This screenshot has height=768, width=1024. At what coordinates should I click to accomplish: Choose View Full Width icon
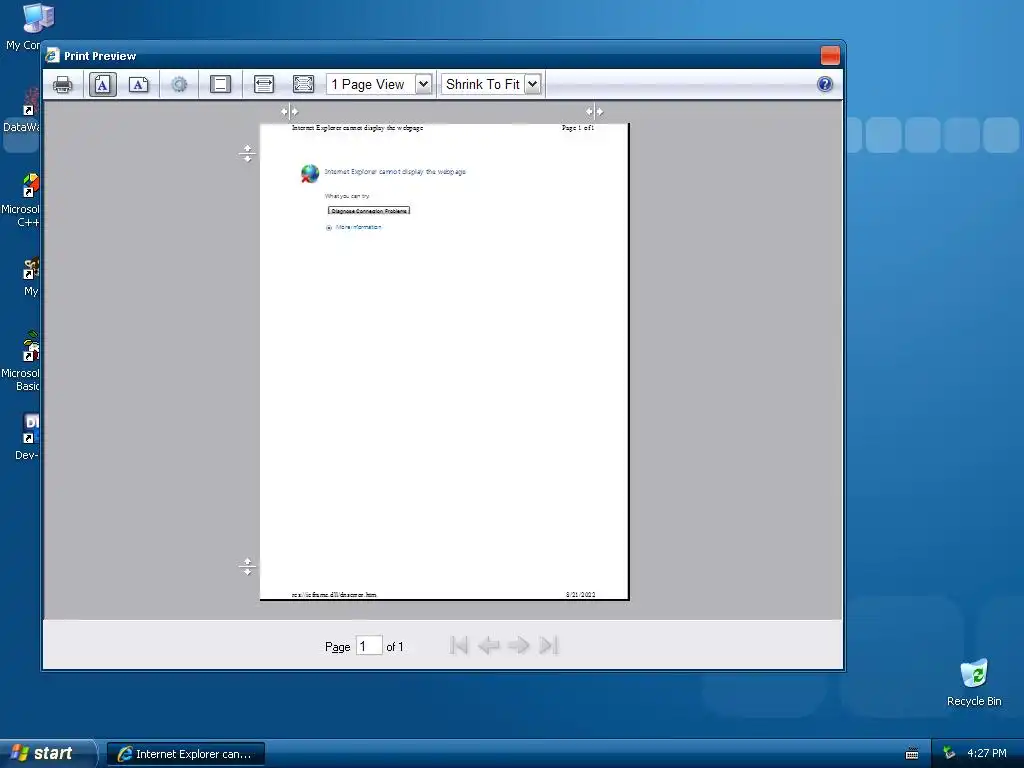coord(264,84)
